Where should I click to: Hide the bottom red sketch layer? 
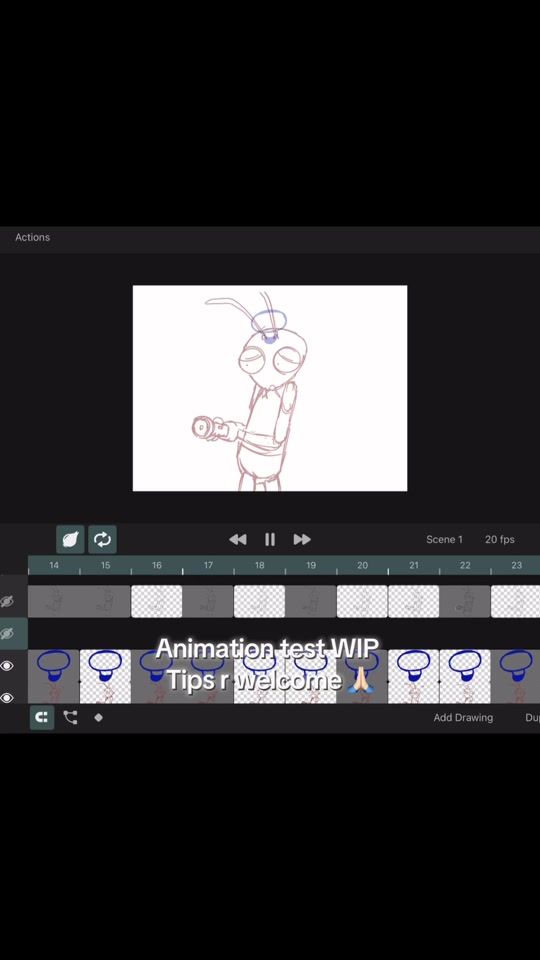point(7,697)
